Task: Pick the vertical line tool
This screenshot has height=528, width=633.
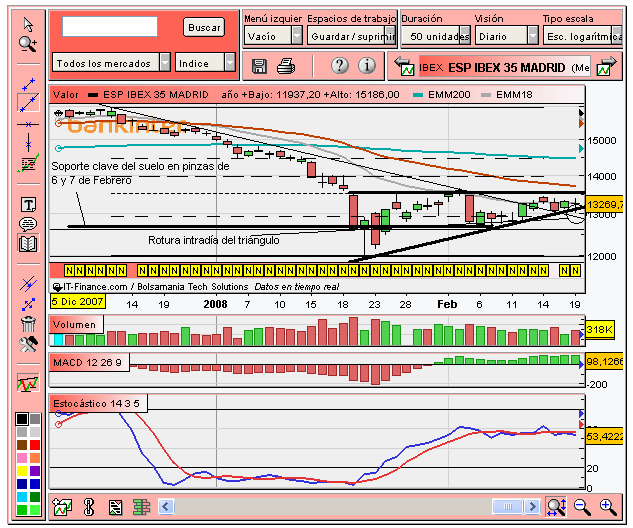Action: tap(28, 142)
